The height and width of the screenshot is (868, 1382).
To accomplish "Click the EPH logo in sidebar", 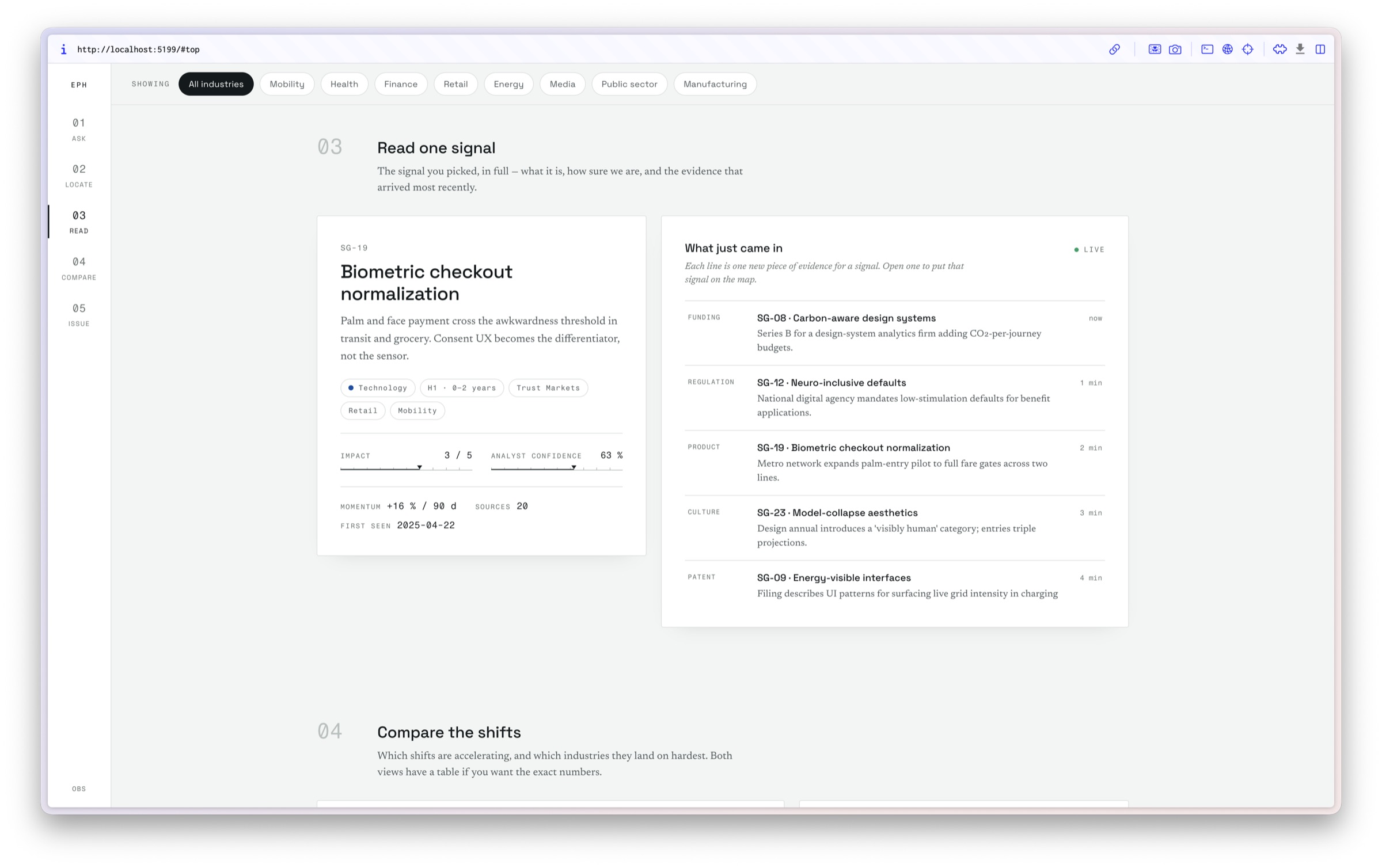I will click(79, 85).
